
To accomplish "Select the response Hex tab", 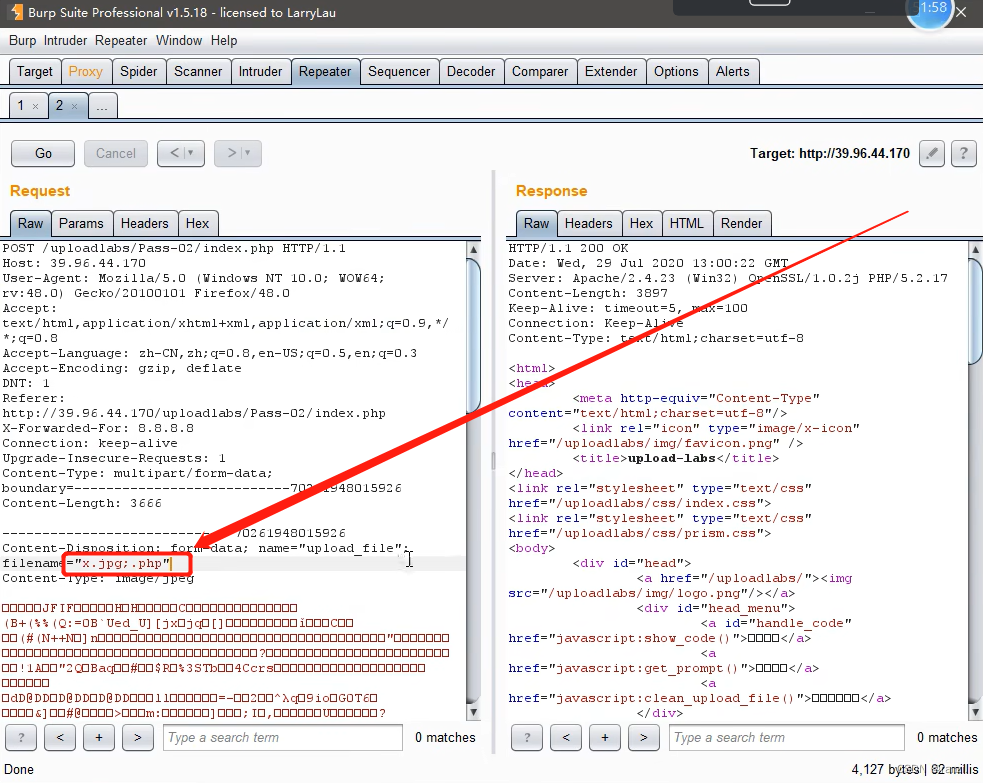I will [x=641, y=224].
